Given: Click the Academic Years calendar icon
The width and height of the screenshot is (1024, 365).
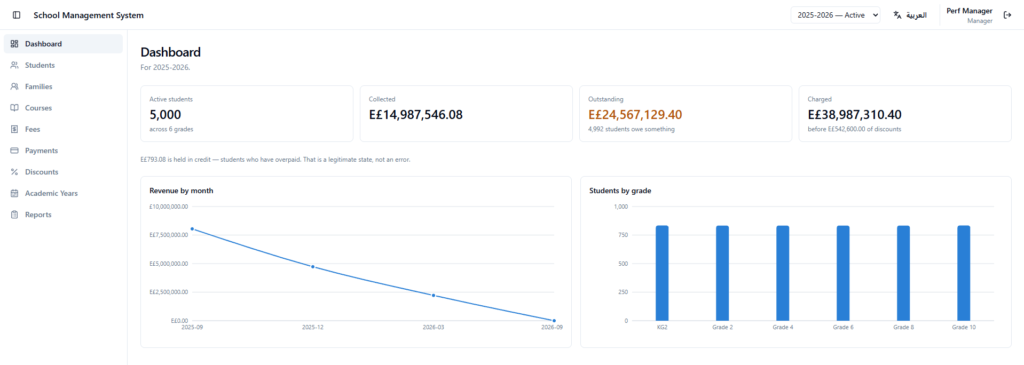Looking at the screenshot, I should click(x=14, y=193).
